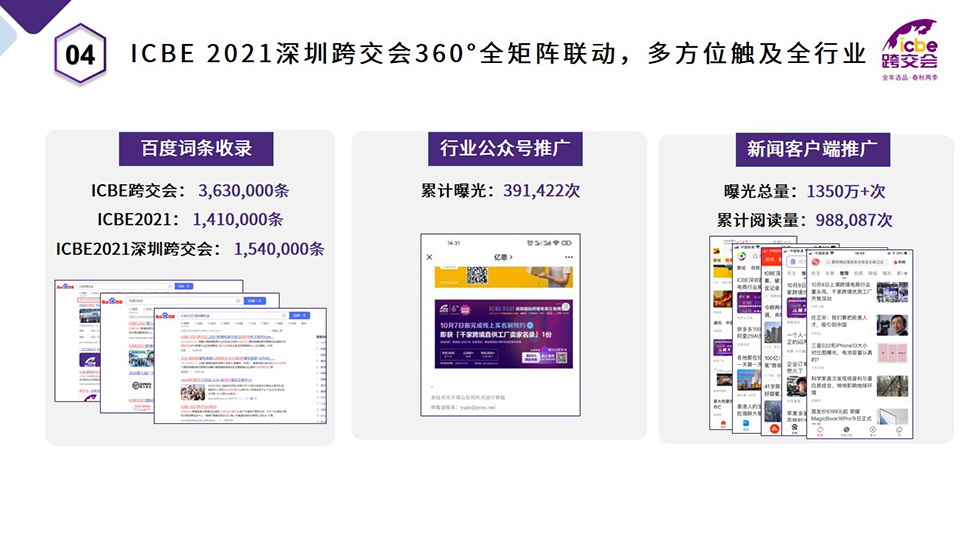The width and height of the screenshot is (970, 546).
Task: Click the 累计阅读量 988,087次 text
Action: click(x=804, y=220)
